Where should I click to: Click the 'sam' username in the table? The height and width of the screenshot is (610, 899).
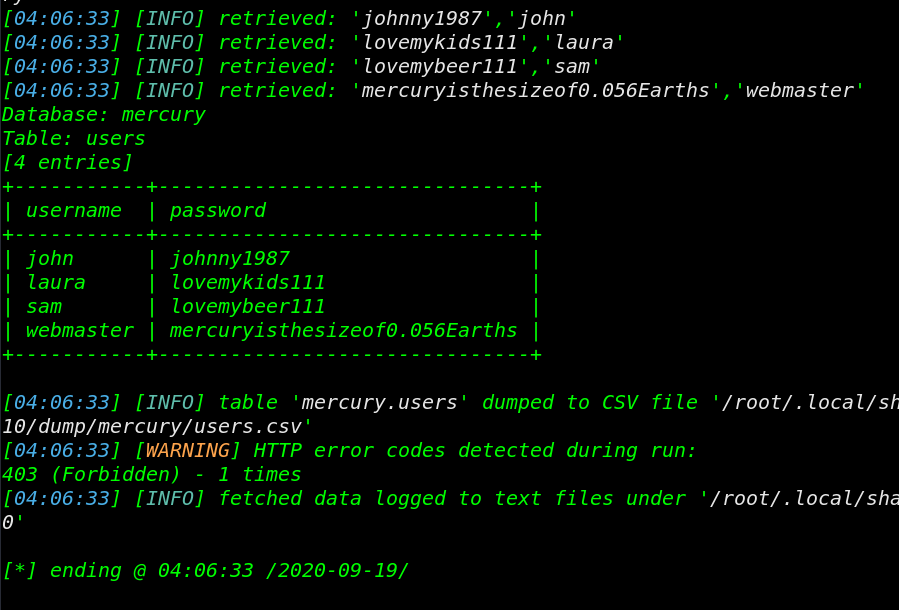click(44, 307)
